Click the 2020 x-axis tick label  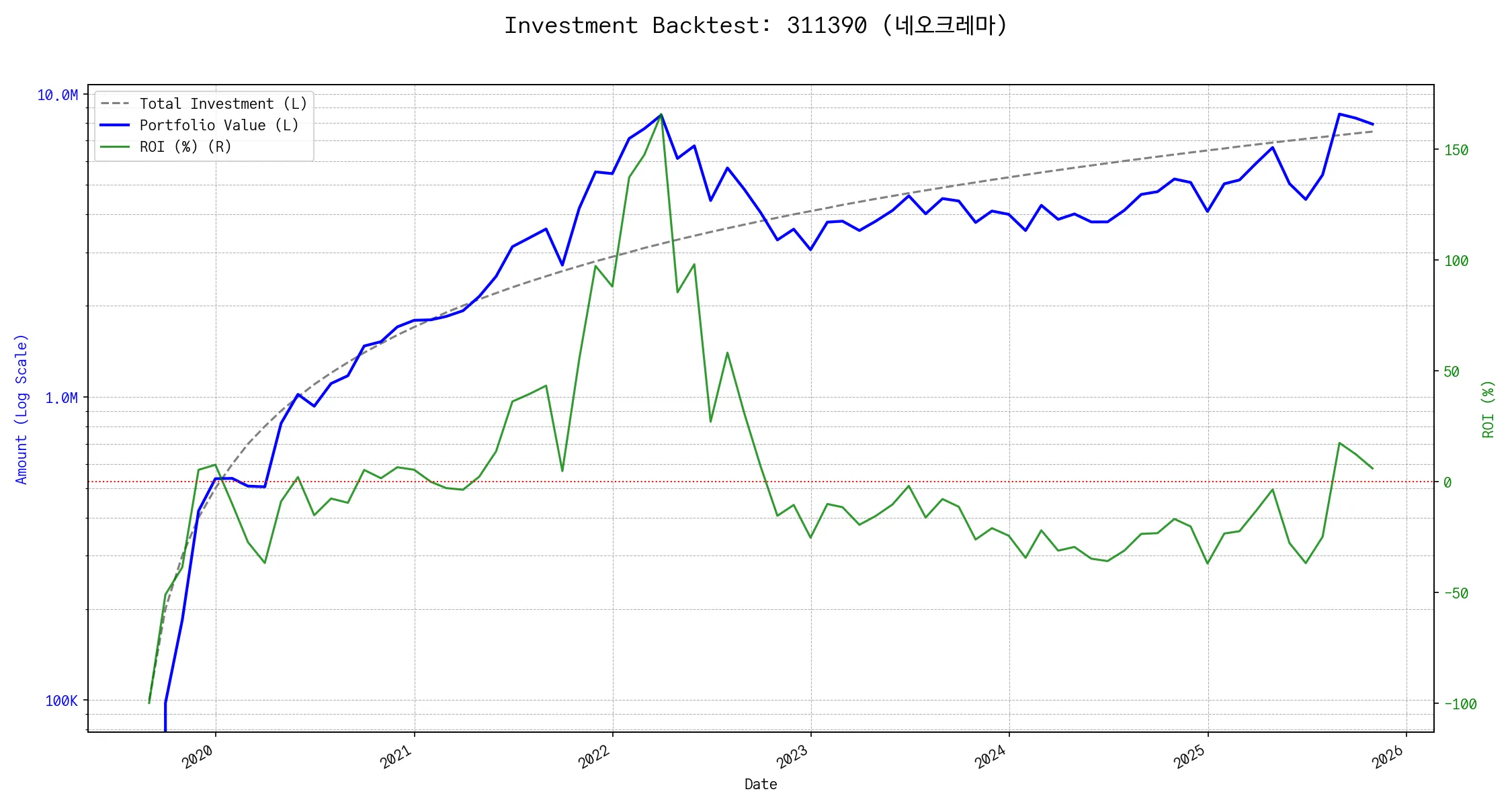(x=198, y=756)
